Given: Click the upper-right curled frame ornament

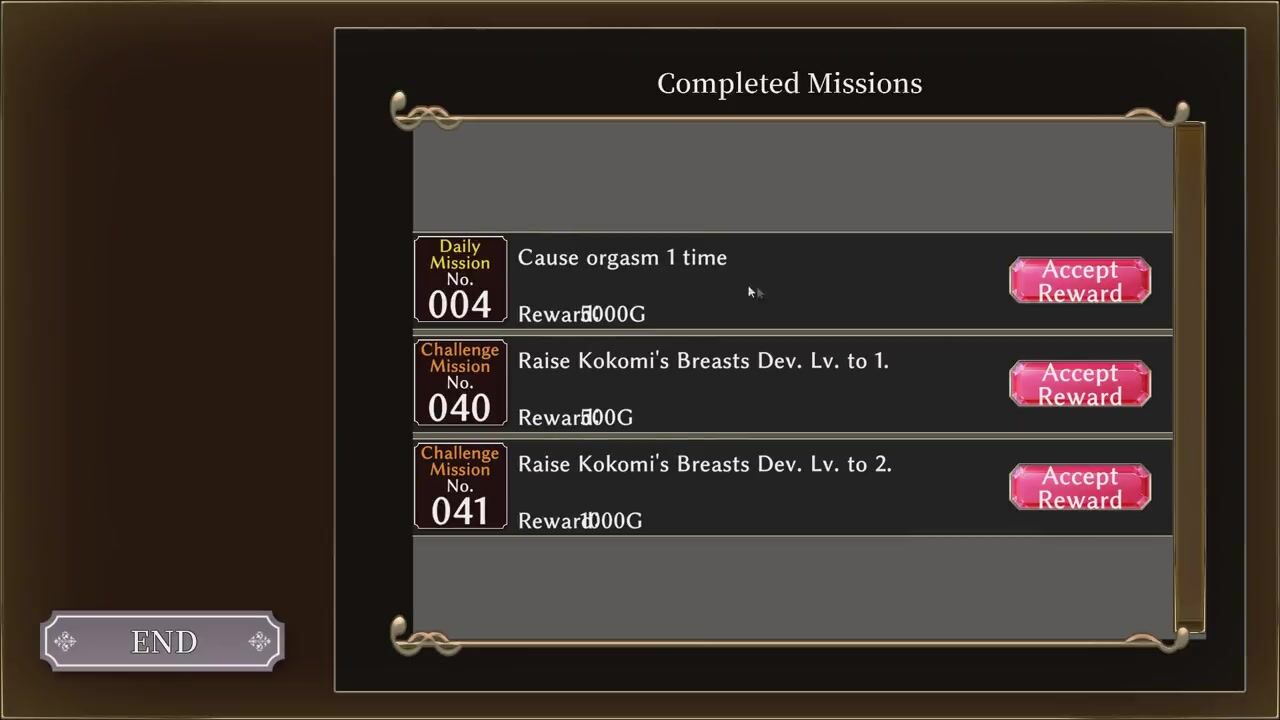Looking at the screenshot, I should pyautogui.click(x=1160, y=114).
